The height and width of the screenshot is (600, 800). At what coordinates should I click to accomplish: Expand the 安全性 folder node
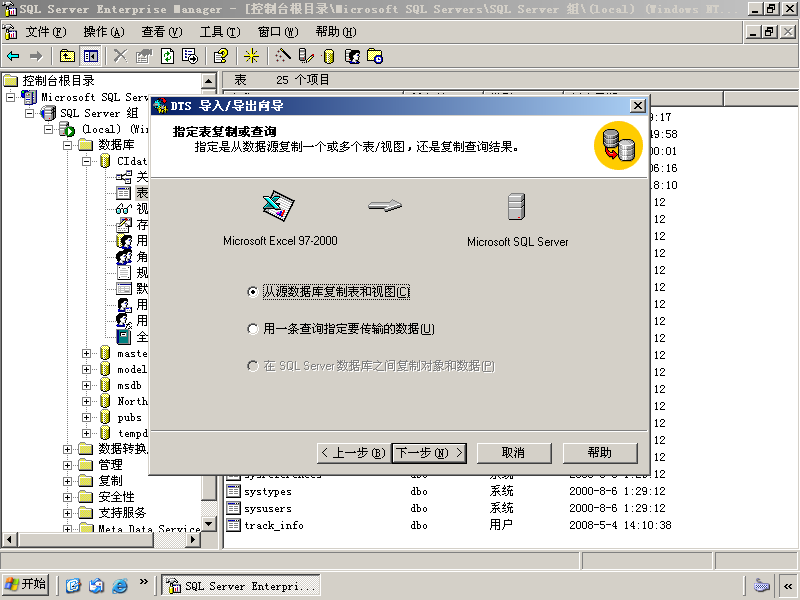(x=67, y=497)
